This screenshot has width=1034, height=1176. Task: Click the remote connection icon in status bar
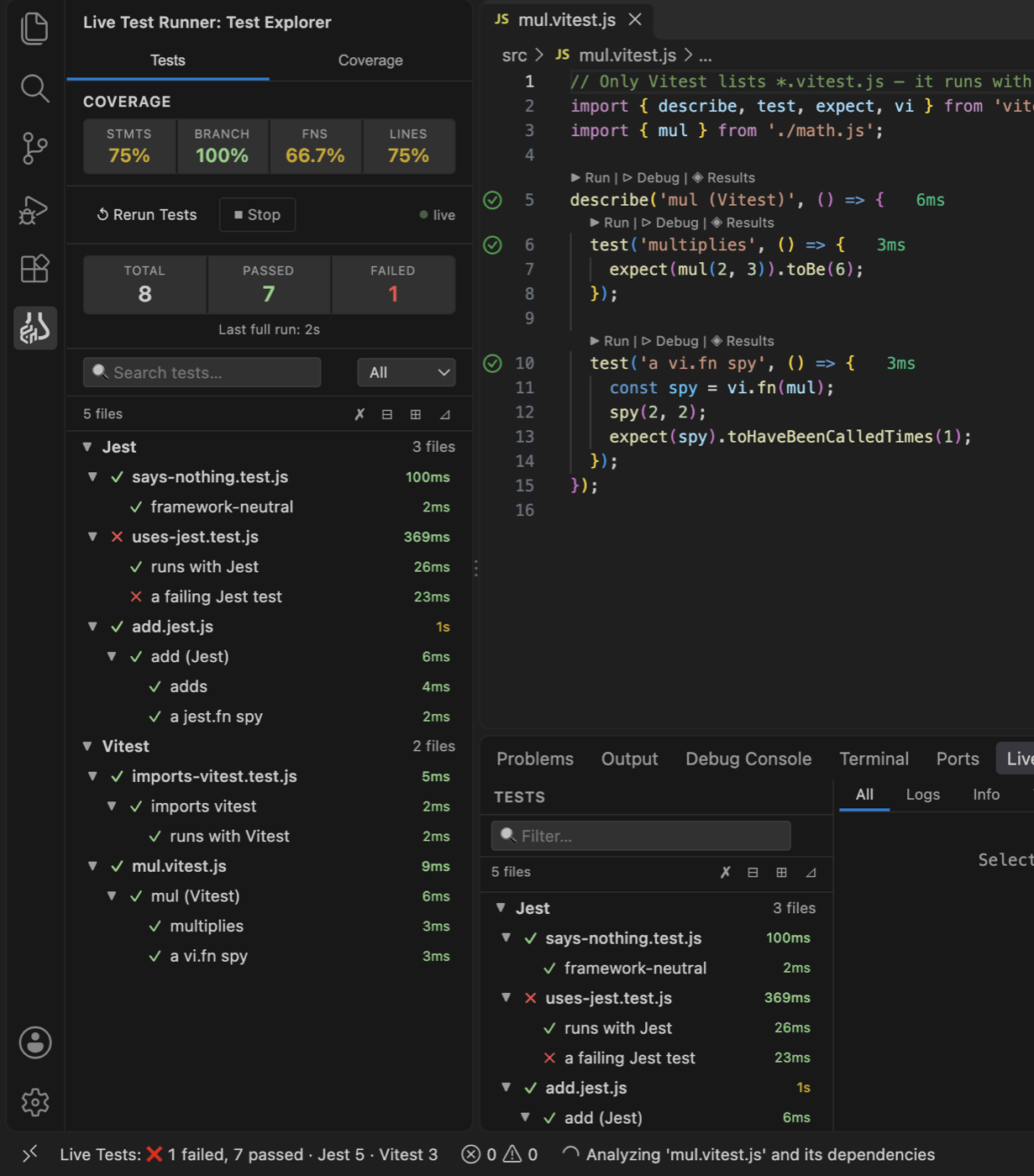tap(30, 1154)
